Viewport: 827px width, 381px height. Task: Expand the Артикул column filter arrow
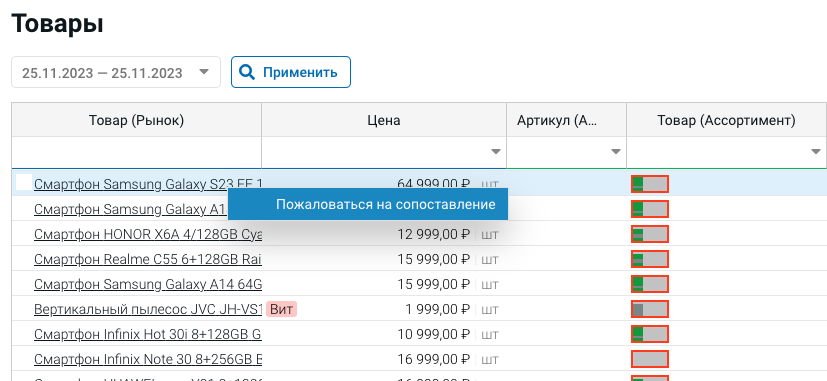click(615, 152)
